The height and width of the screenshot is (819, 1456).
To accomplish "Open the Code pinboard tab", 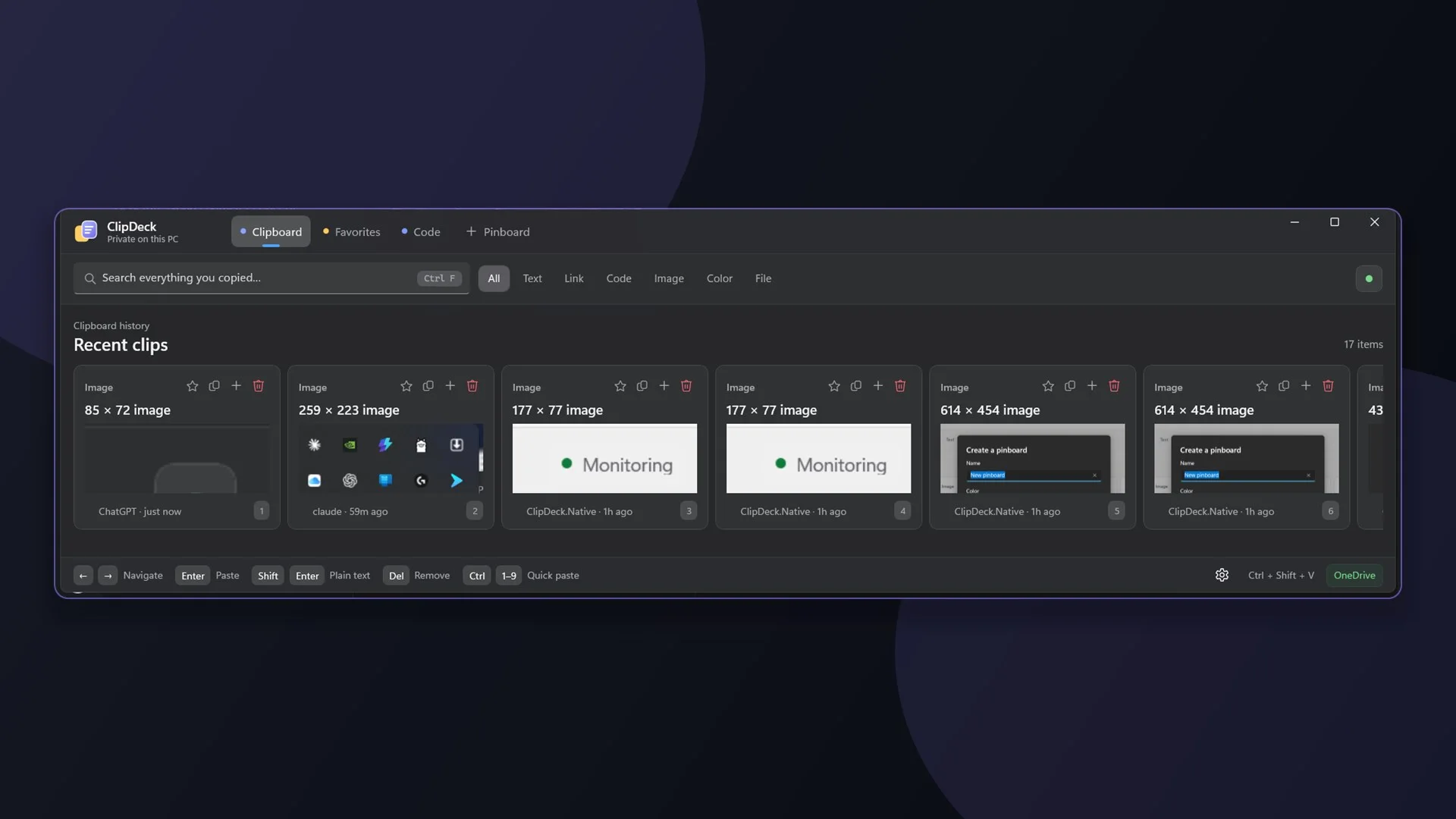I will (421, 232).
